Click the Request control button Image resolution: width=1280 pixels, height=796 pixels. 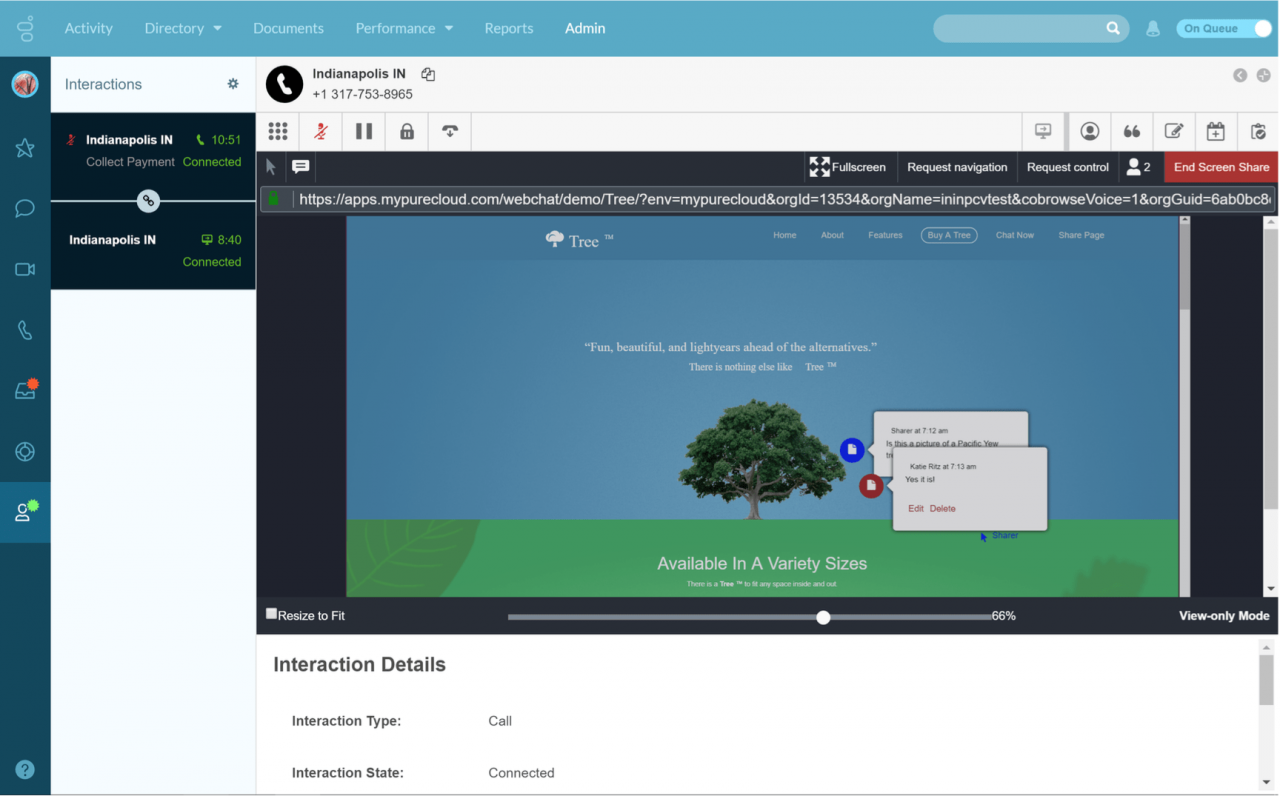(1067, 167)
